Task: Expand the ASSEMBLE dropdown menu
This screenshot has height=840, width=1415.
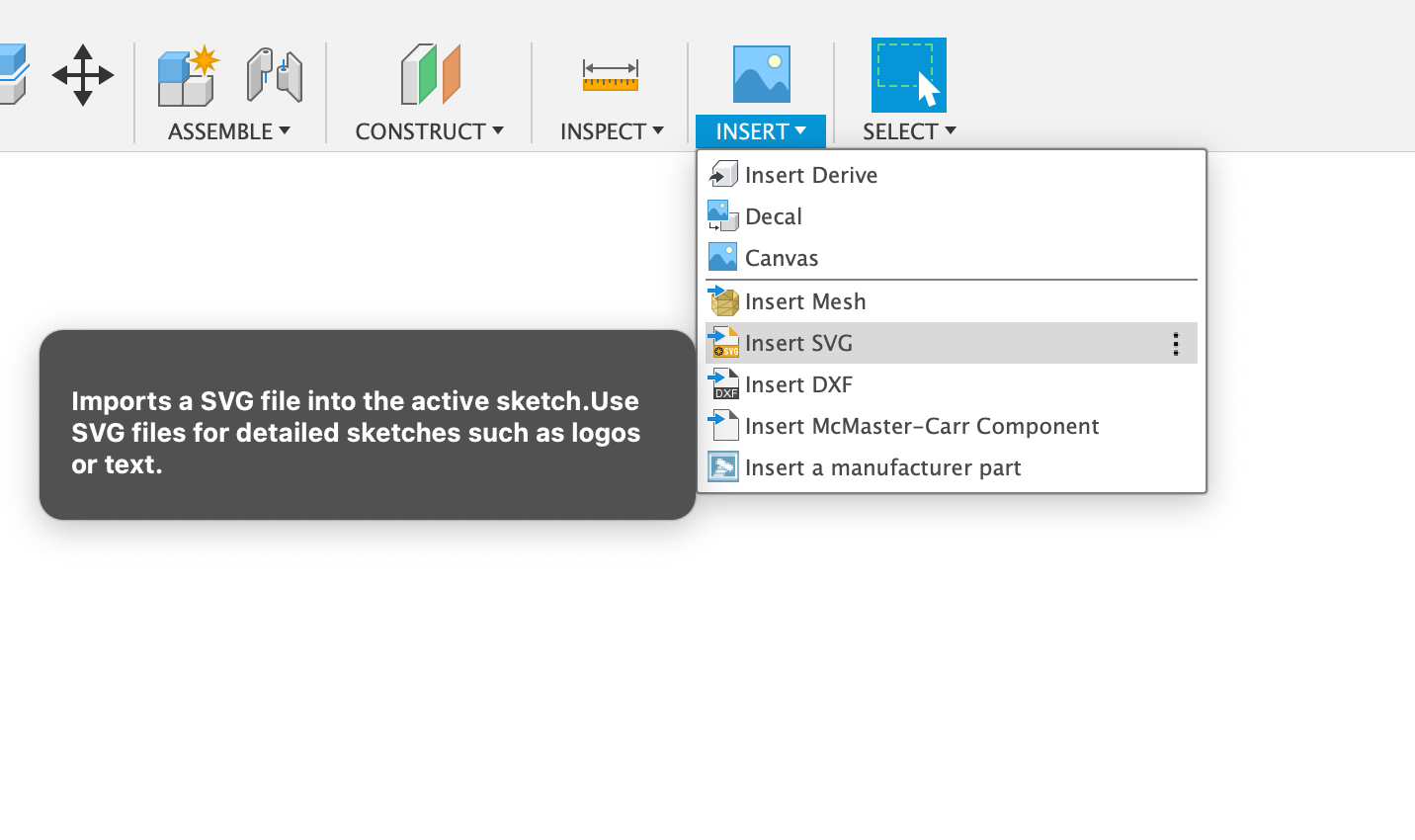Action: 228,131
